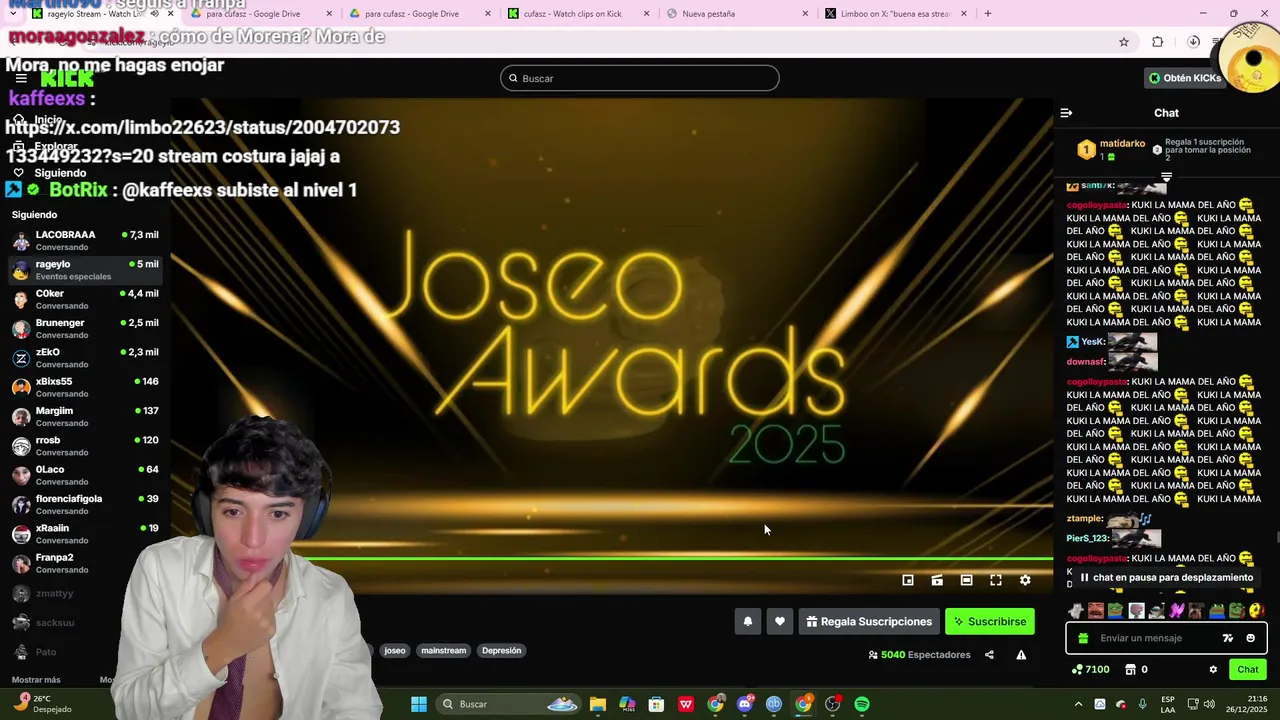Viewport: 1280px width, 720px height.
Task: Click the green Chat send button
Action: point(1248,670)
